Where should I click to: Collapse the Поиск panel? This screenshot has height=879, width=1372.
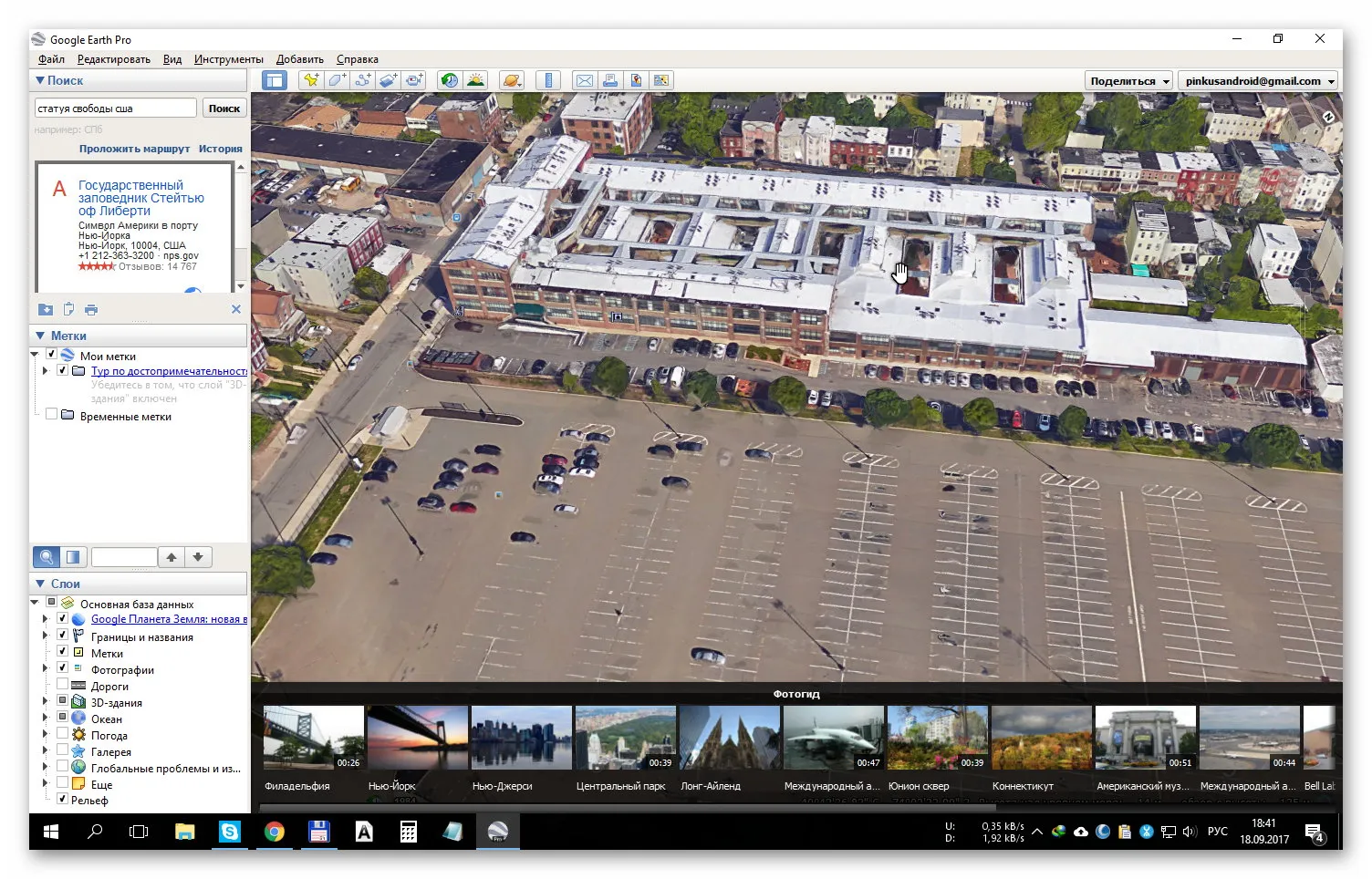click(40, 80)
